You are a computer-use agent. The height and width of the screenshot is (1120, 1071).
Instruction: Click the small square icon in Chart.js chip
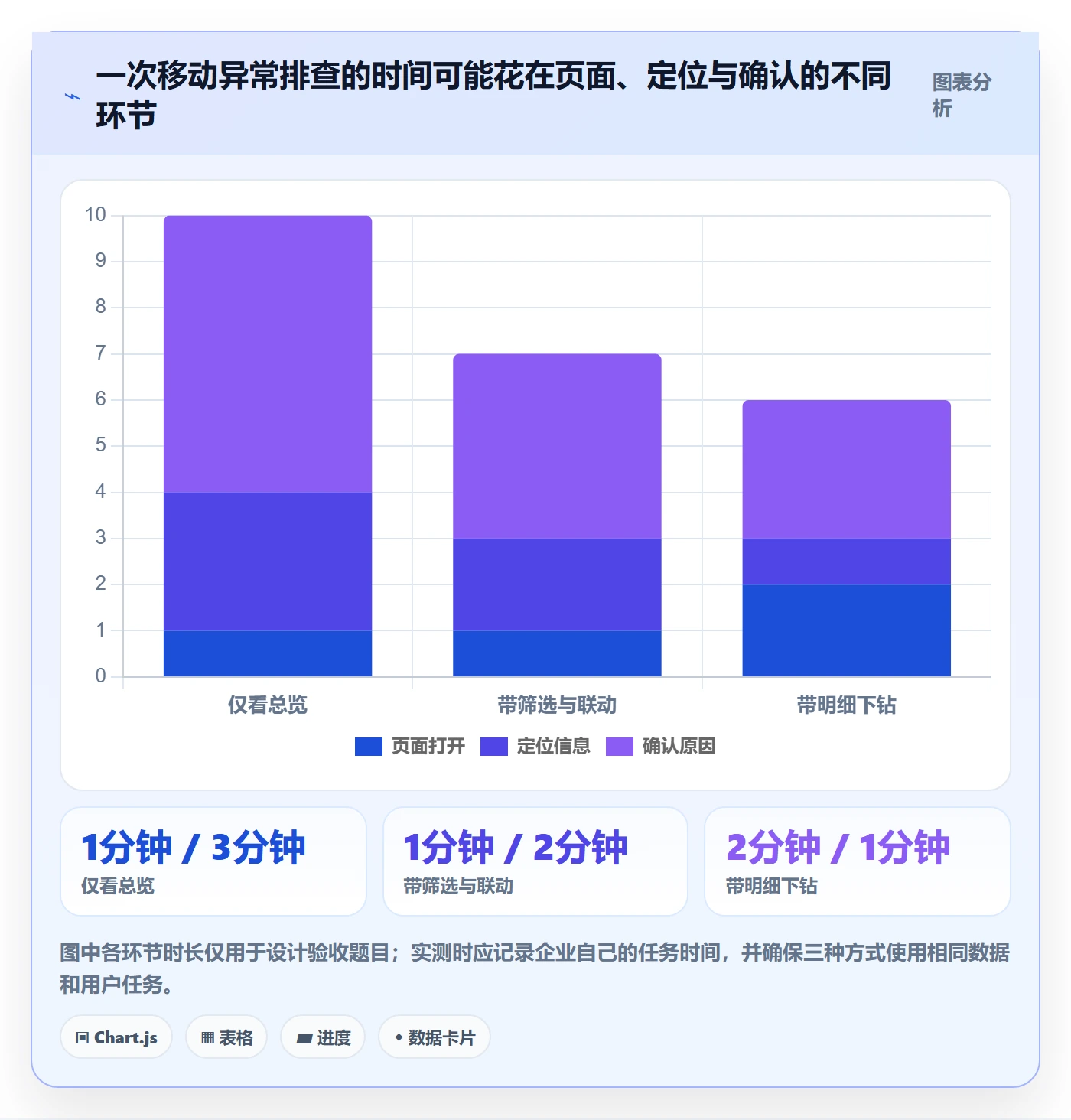click(83, 1038)
